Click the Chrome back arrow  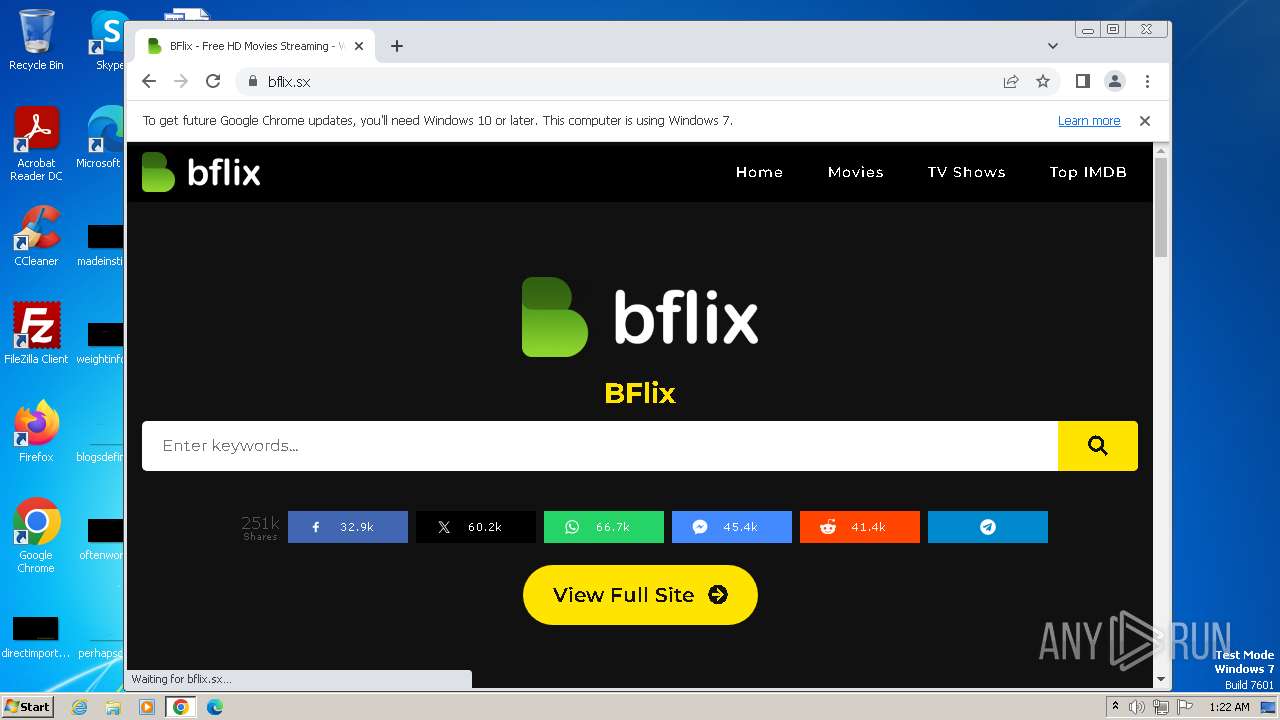(x=149, y=81)
